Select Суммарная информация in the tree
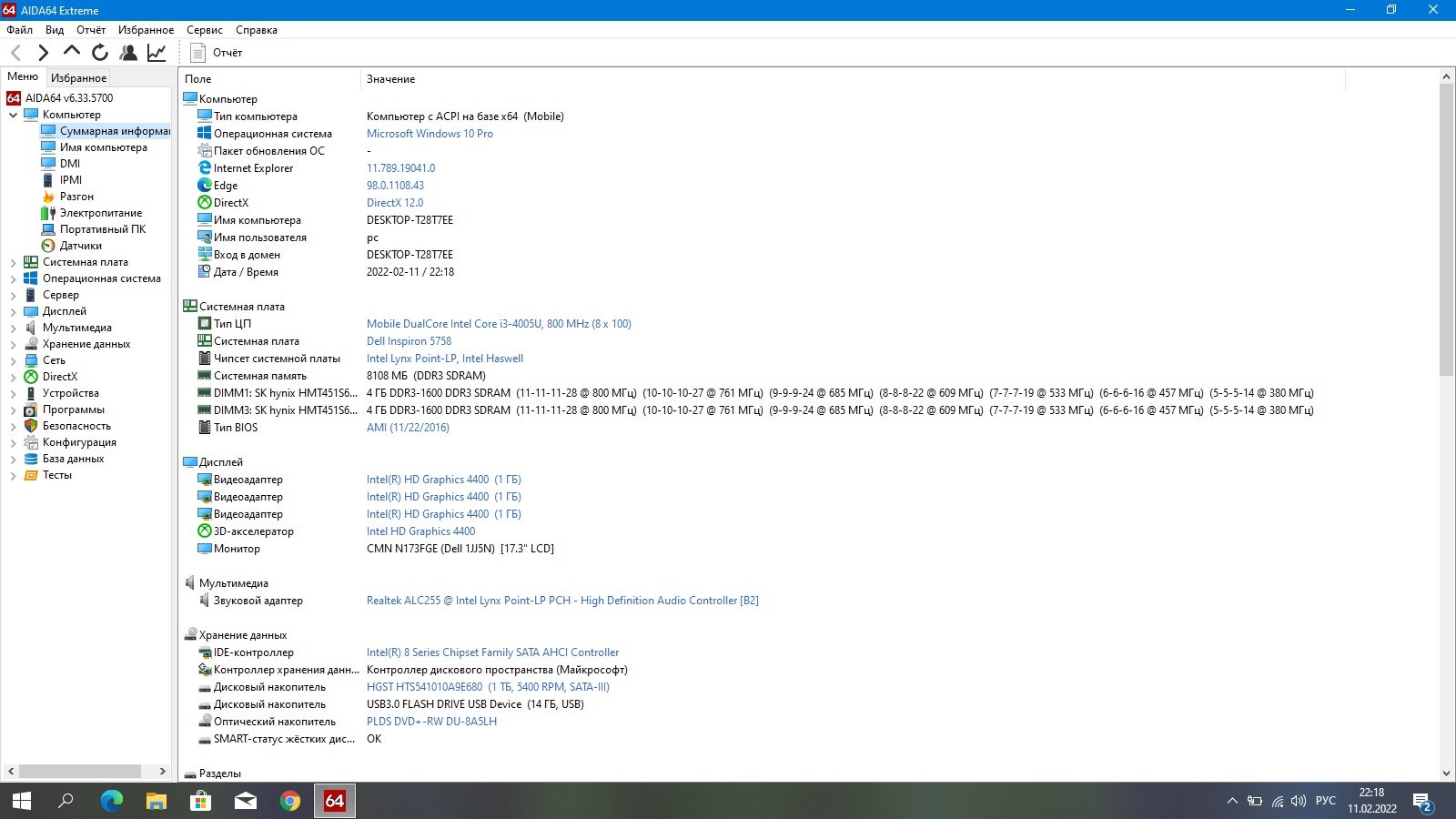The image size is (1456, 819). click(115, 131)
